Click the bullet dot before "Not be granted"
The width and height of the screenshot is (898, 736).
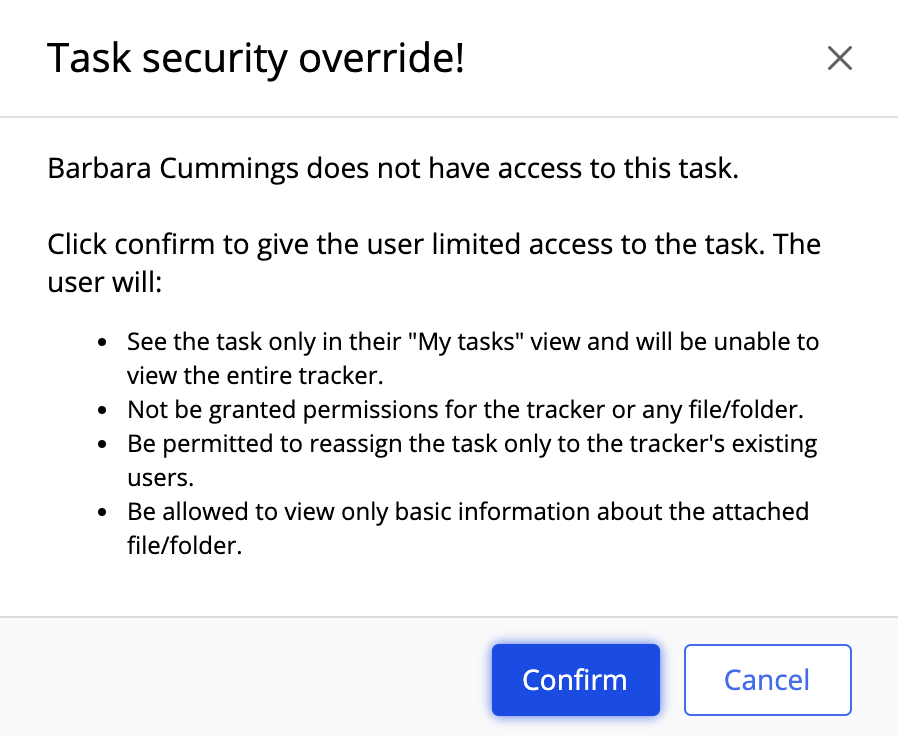click(102, 410)
